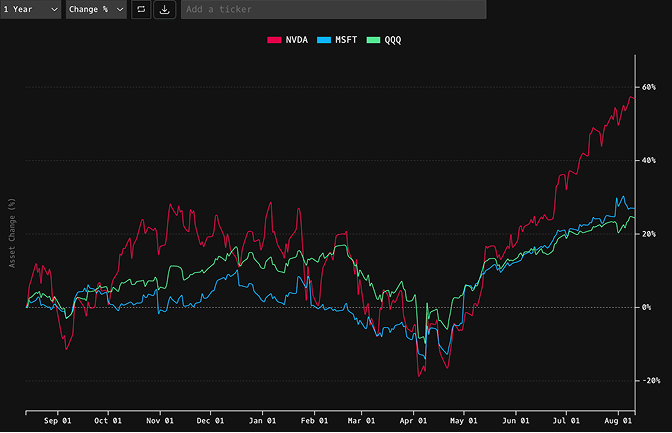The height and width of the screenshot is (433, 672).
Task: Open the Change % mode dropdown
Action: [96, 9]
